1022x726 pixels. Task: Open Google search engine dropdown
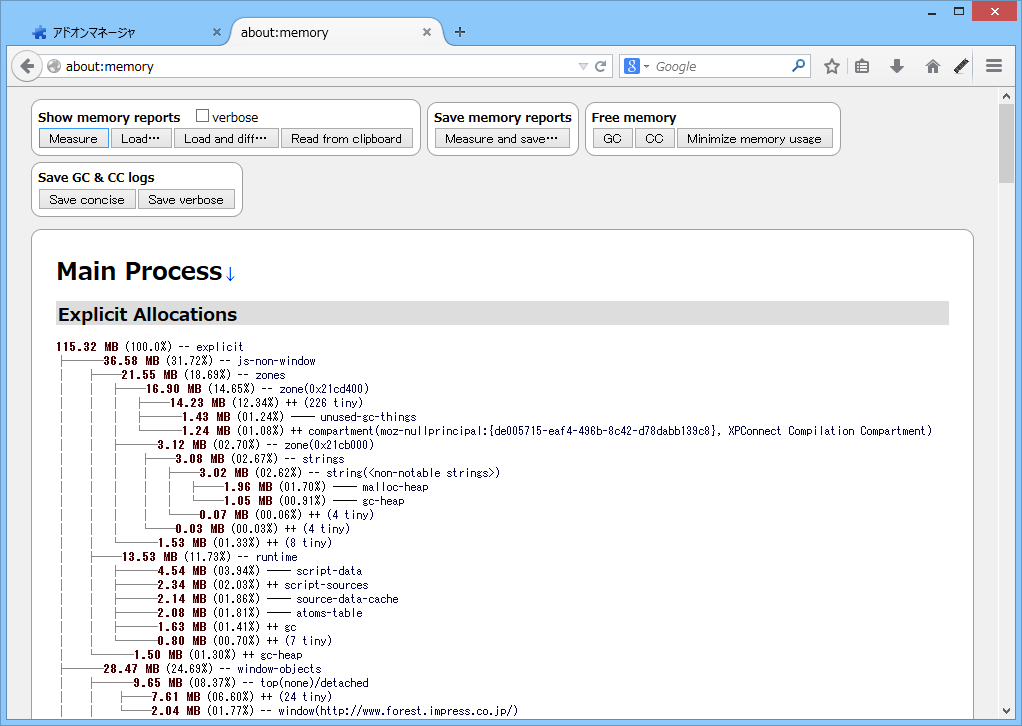point(636,66)
